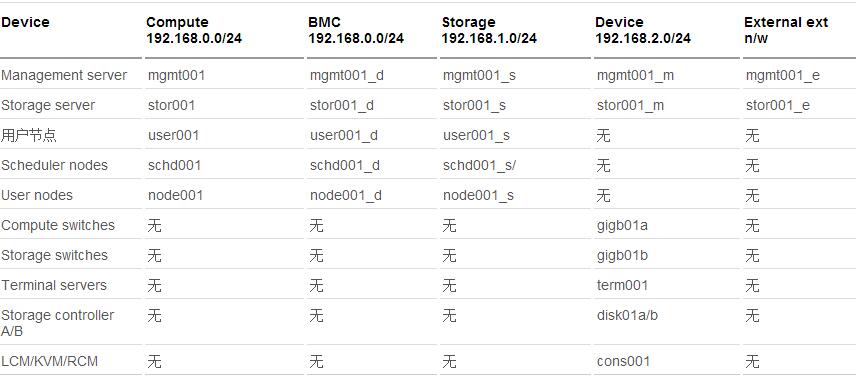Click the Management server row label
The width and height of the screenshot is (860, 380).
(x=64, y=75)
